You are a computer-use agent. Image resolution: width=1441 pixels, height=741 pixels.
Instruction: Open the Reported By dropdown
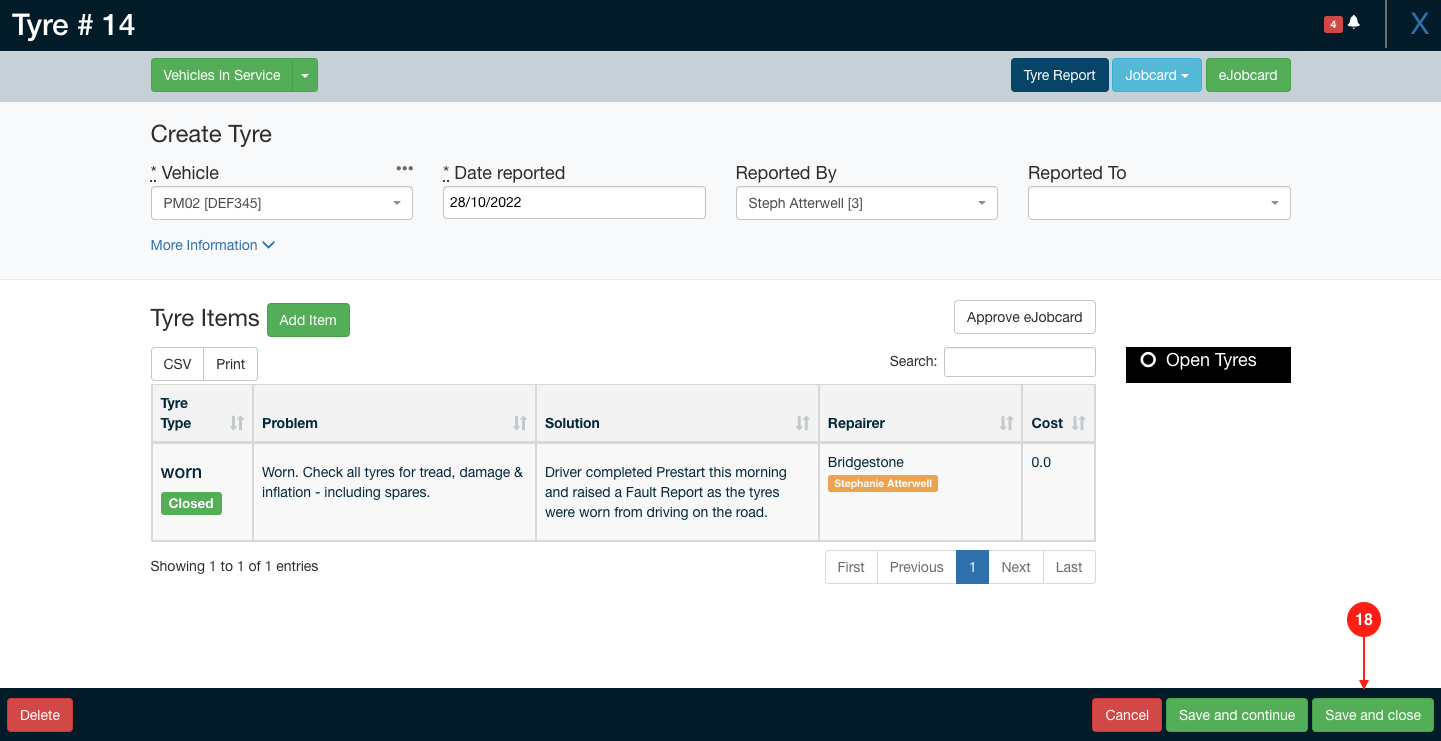866,203
